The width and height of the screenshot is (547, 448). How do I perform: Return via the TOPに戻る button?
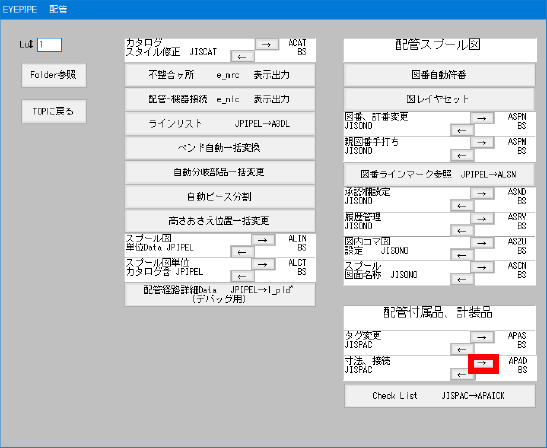[54, 111]
